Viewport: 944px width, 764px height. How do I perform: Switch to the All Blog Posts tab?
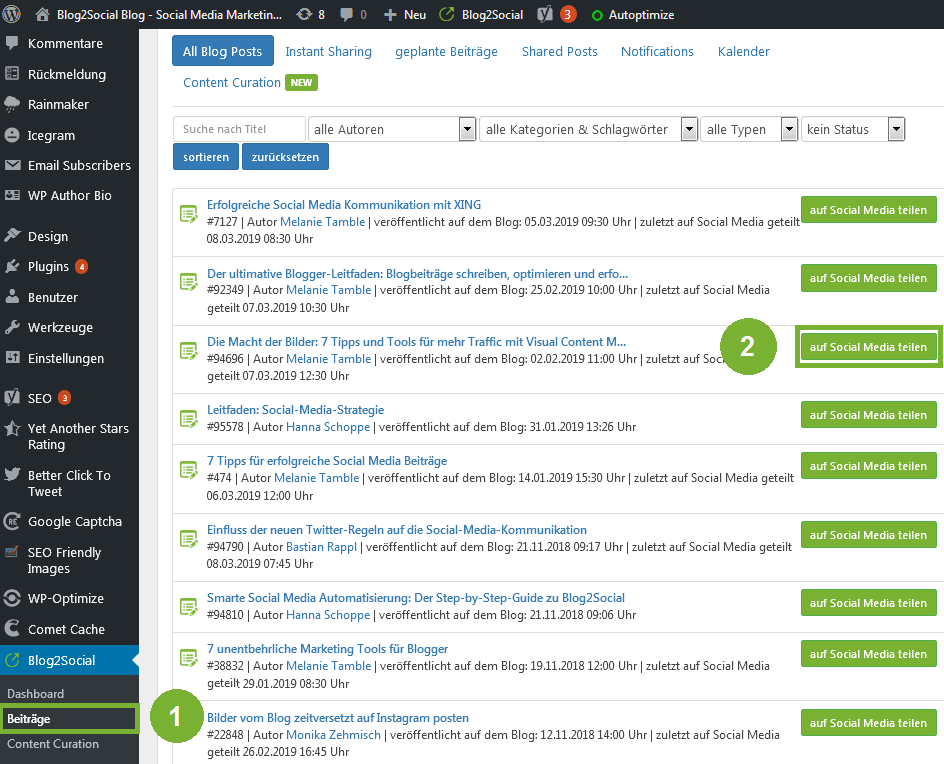tap(223, 51)
